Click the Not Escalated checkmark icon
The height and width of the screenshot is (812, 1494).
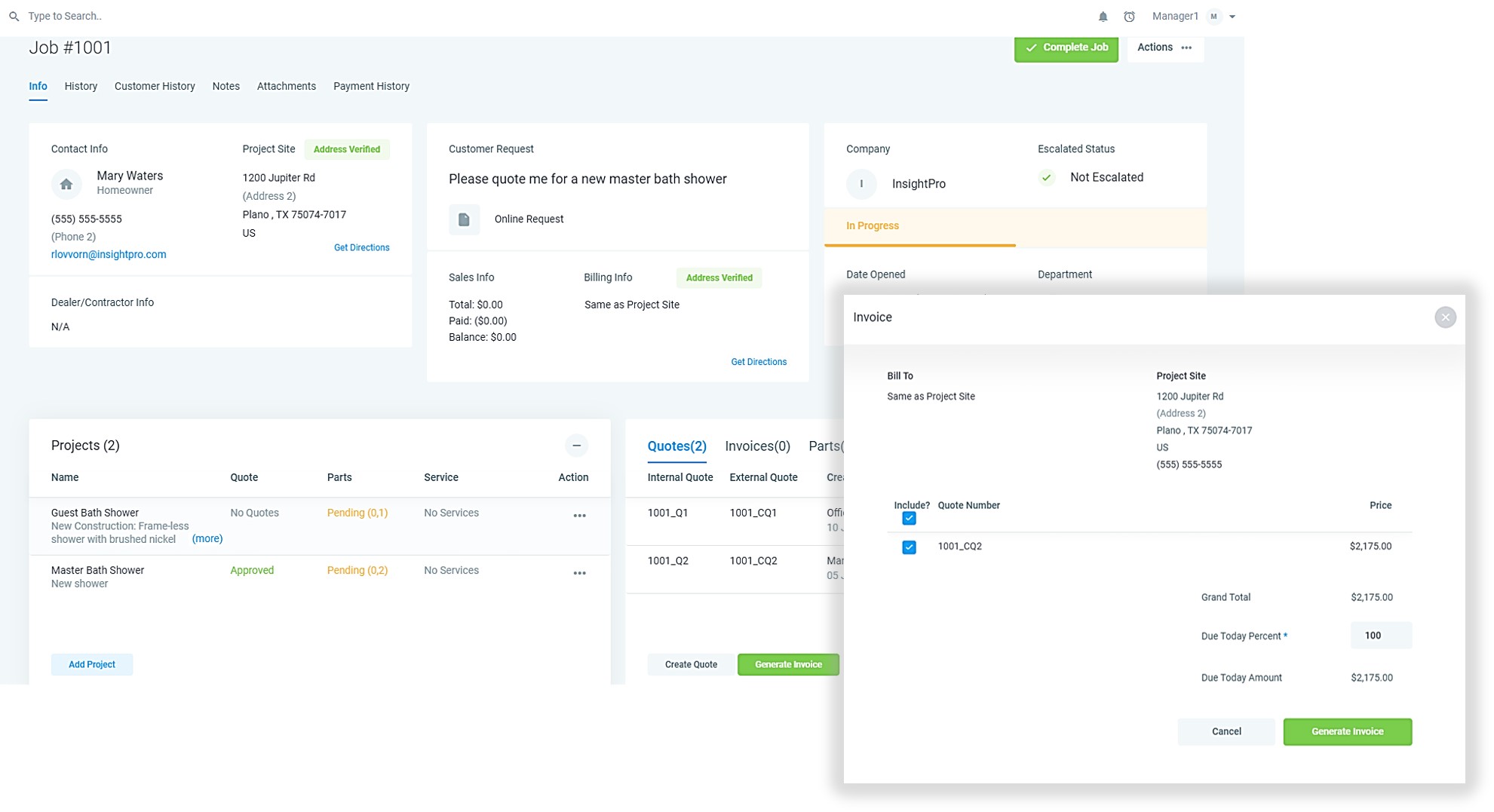pyautogui.click(x=1046, y=178)
